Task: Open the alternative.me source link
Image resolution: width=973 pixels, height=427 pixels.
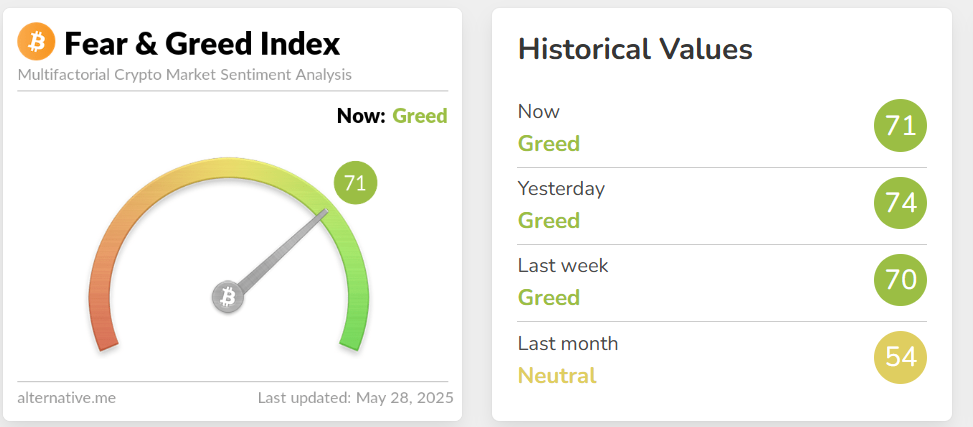Action: (66, 398)
